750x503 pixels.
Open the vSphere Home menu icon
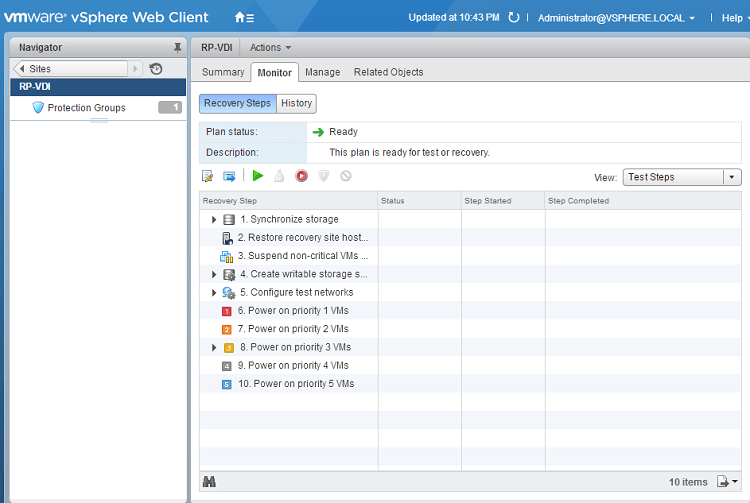(x=243, y=17)
